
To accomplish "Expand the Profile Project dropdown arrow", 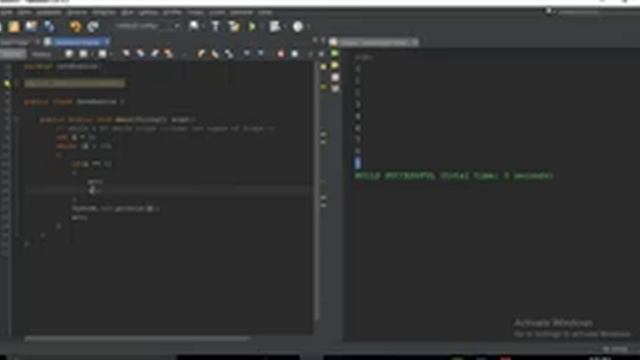I will (309, 27).
